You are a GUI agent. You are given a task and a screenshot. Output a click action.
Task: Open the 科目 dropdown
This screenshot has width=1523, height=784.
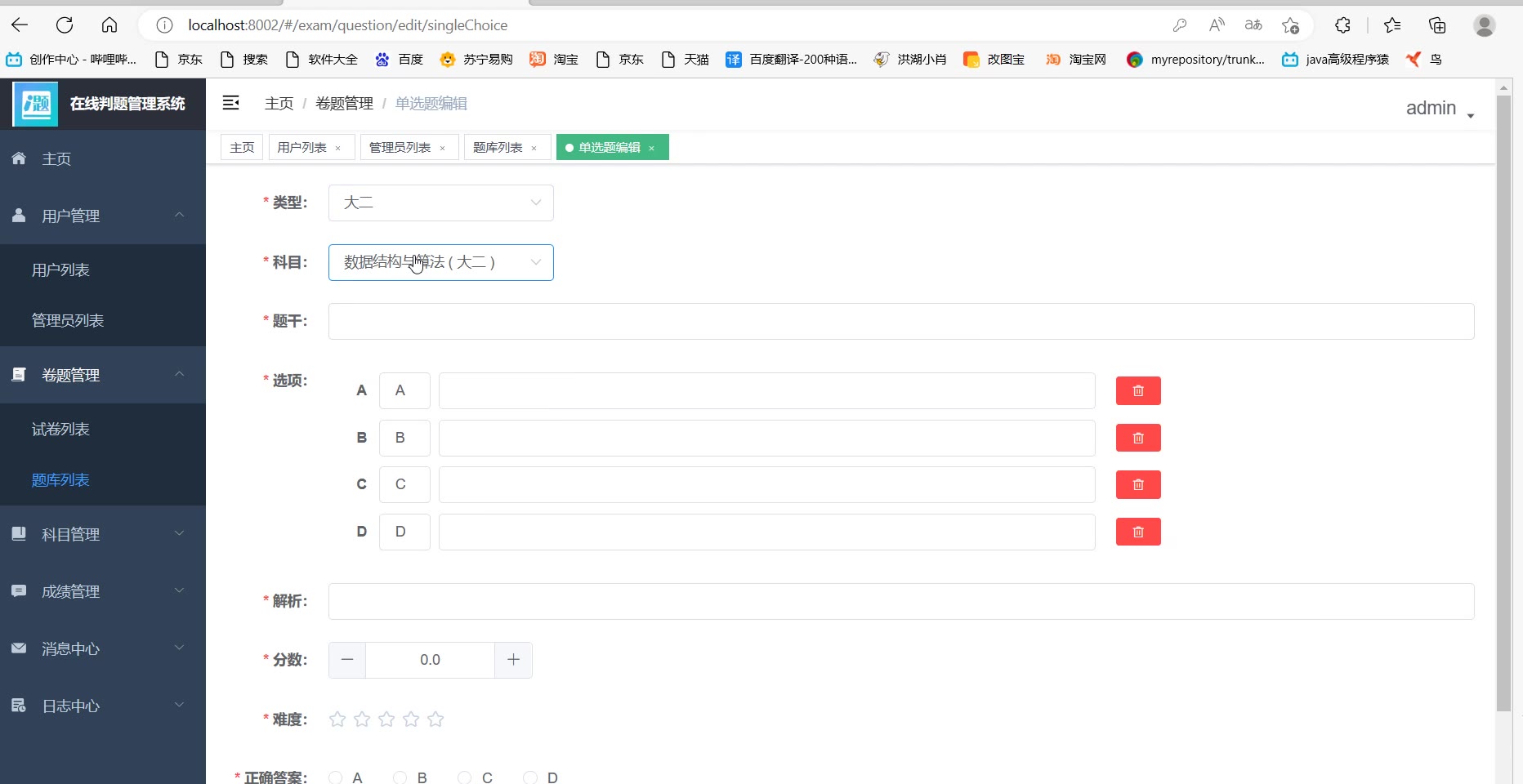click(441, 262)
